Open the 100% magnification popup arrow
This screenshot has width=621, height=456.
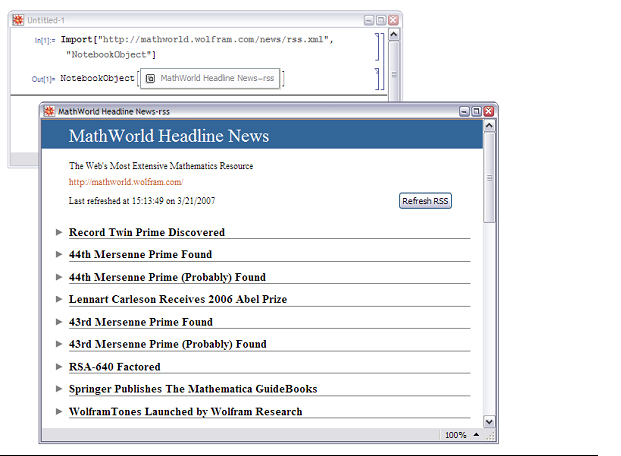(x=476, y=435)
